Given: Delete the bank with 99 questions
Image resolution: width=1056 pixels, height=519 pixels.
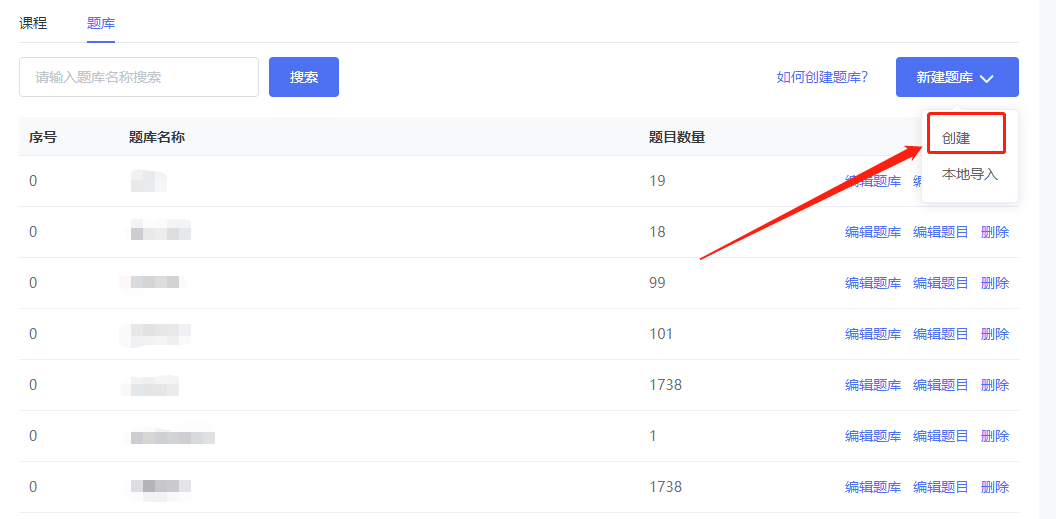Looking at the screenshot, I should pos(995,283).
